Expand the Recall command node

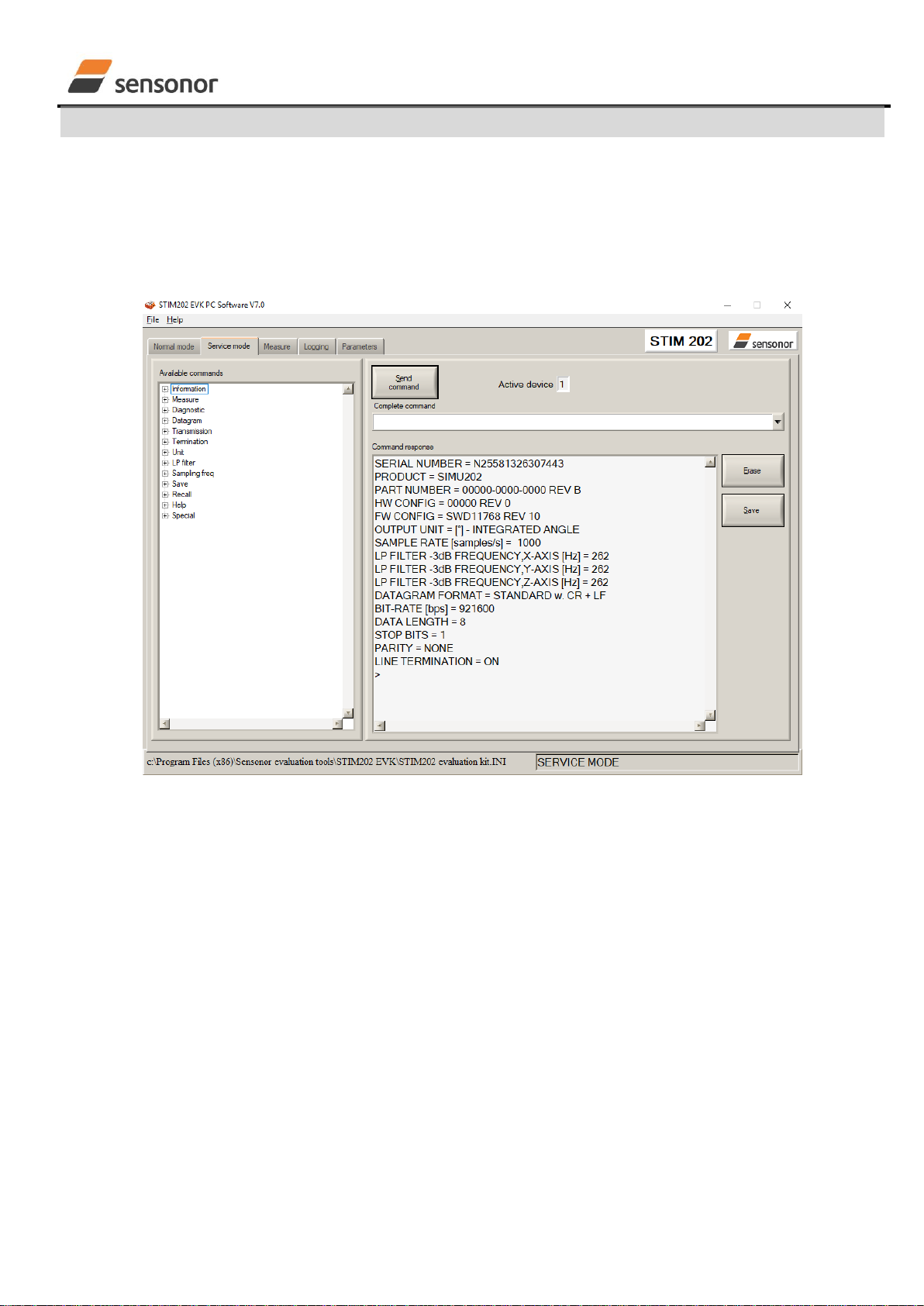165,494
